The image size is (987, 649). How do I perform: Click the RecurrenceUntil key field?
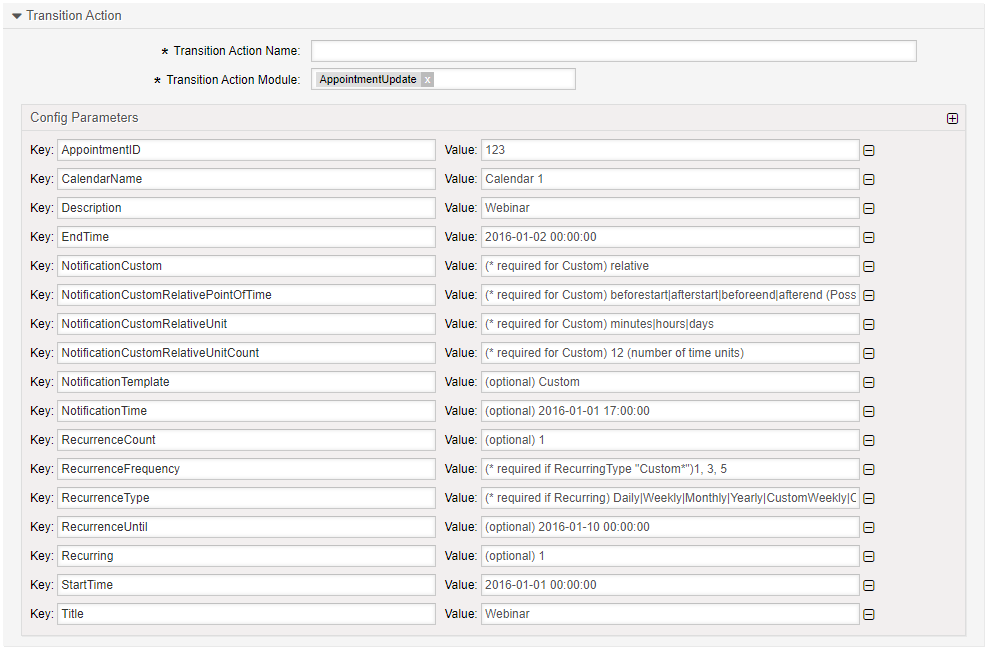[x=245, y=527]
